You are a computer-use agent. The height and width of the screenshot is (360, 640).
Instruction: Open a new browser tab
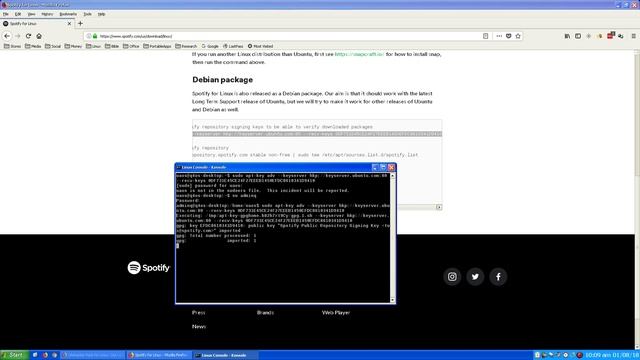coord(80,24)
